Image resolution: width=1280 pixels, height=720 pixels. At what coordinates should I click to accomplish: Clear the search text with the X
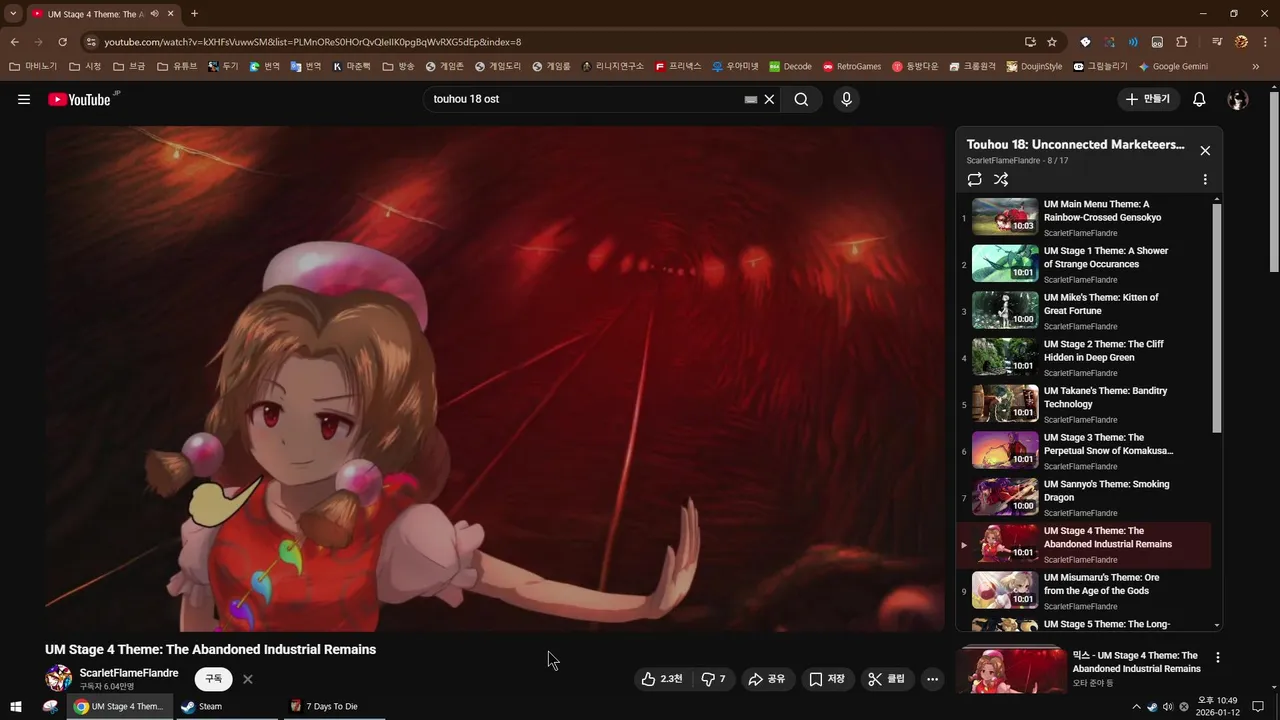tap(769, 99)
